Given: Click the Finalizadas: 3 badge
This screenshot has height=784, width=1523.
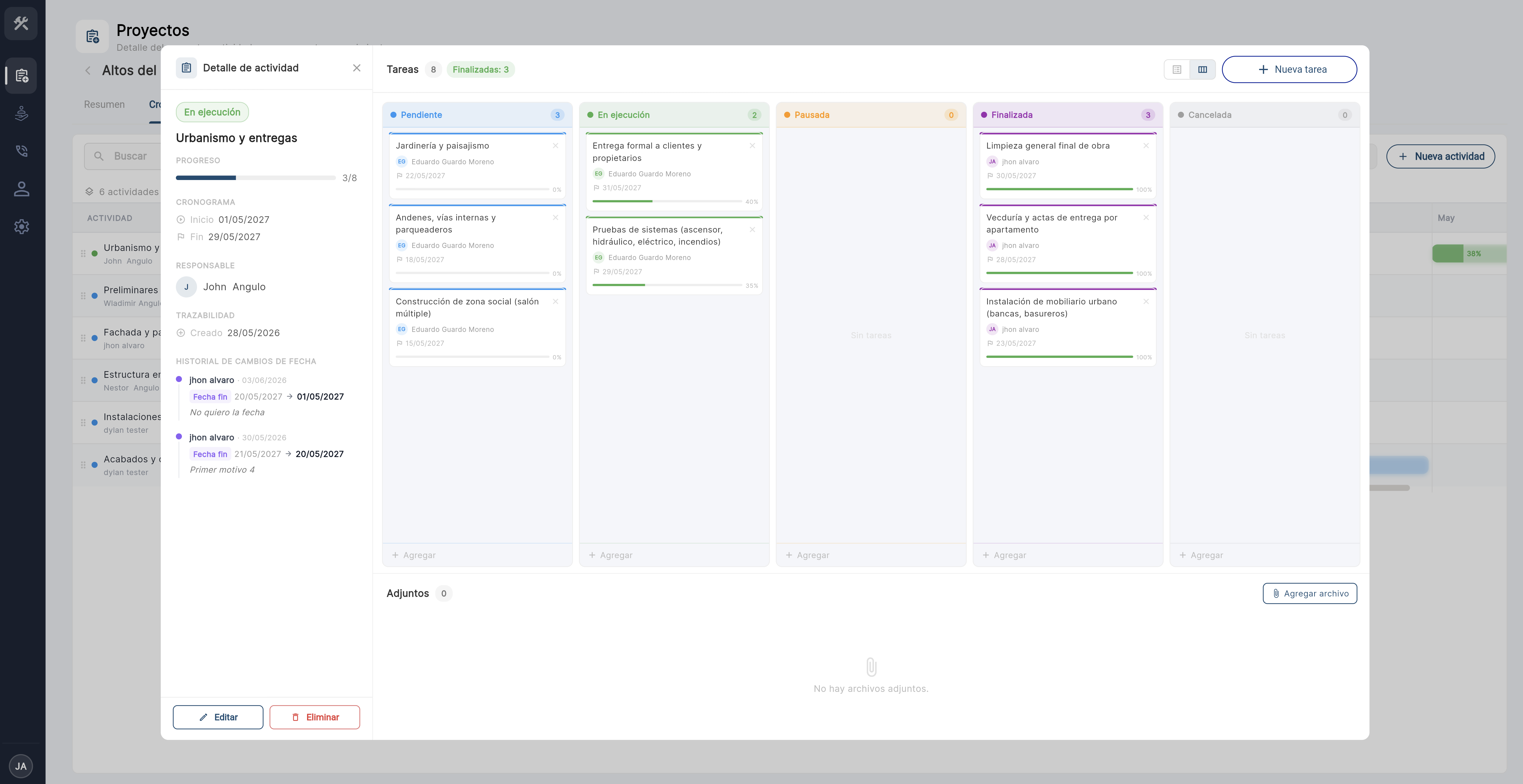Looking at the screenshot, I should [481, 70].
